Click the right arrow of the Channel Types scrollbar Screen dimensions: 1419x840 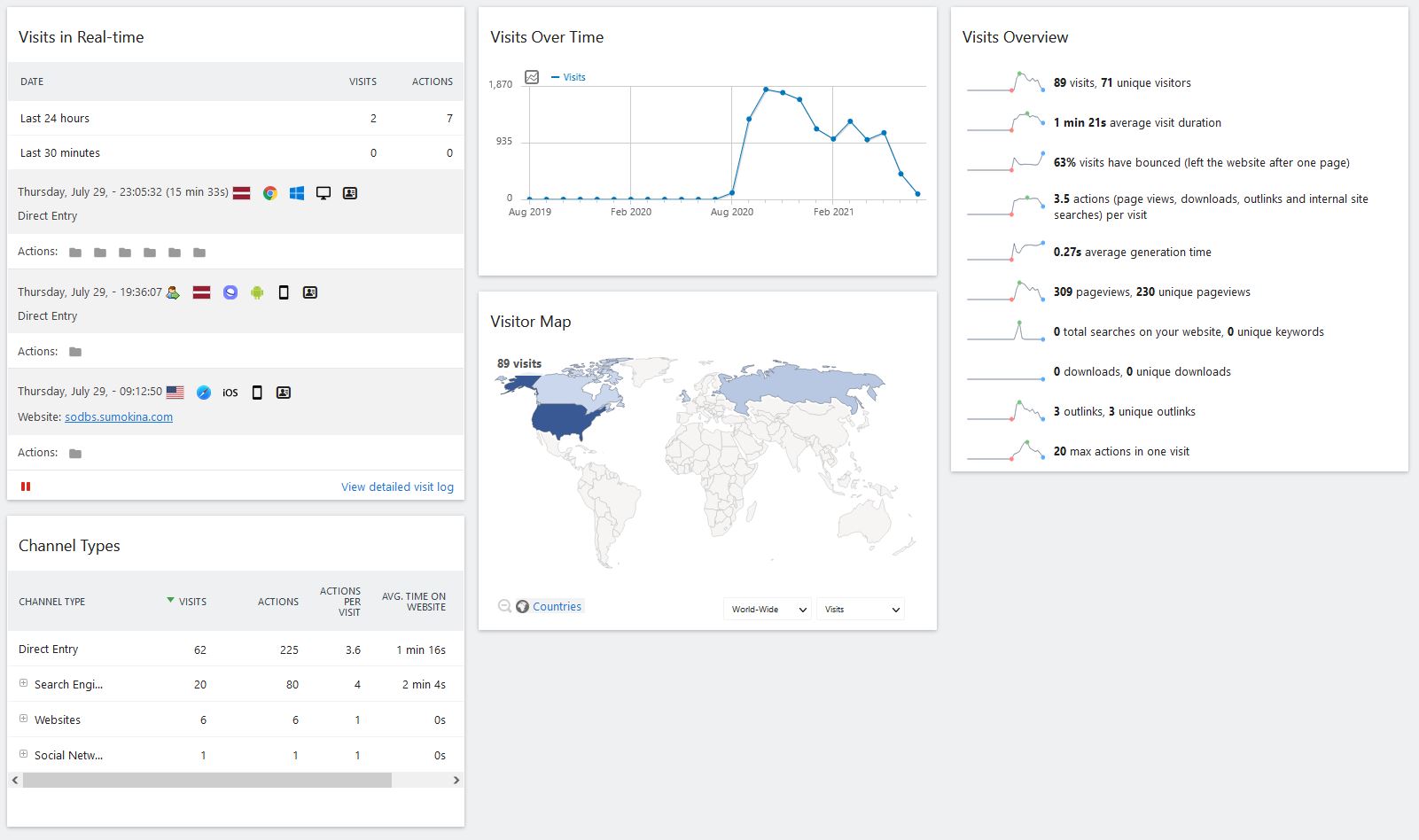pos(456,781)
